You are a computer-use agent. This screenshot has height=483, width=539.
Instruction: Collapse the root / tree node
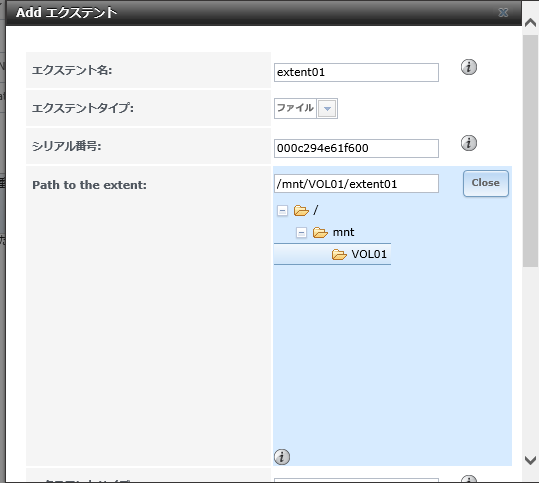click(x=282, y=210)
